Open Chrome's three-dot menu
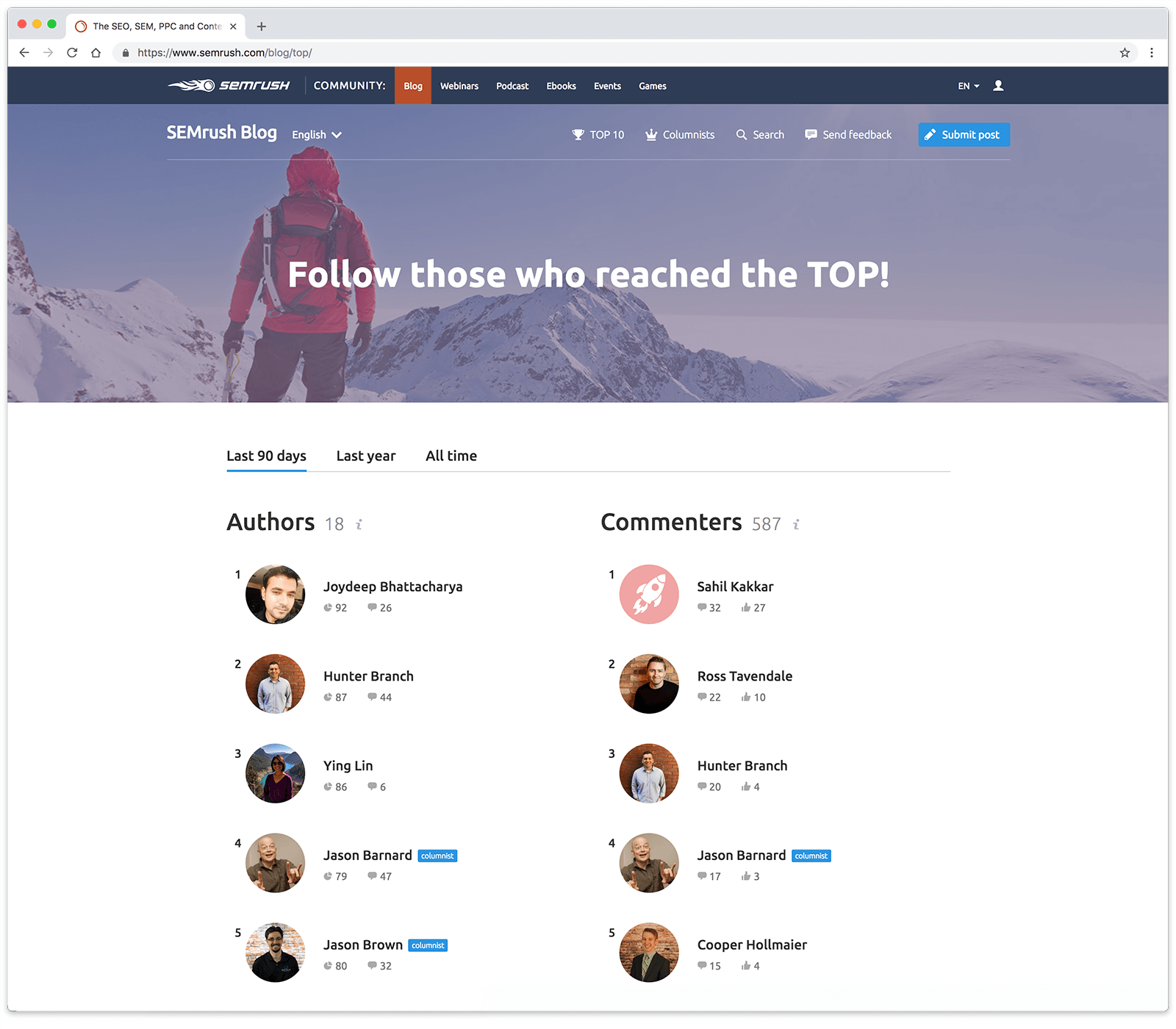Viewport: 1176px width, 1029px height. (x=1152, y=53)
